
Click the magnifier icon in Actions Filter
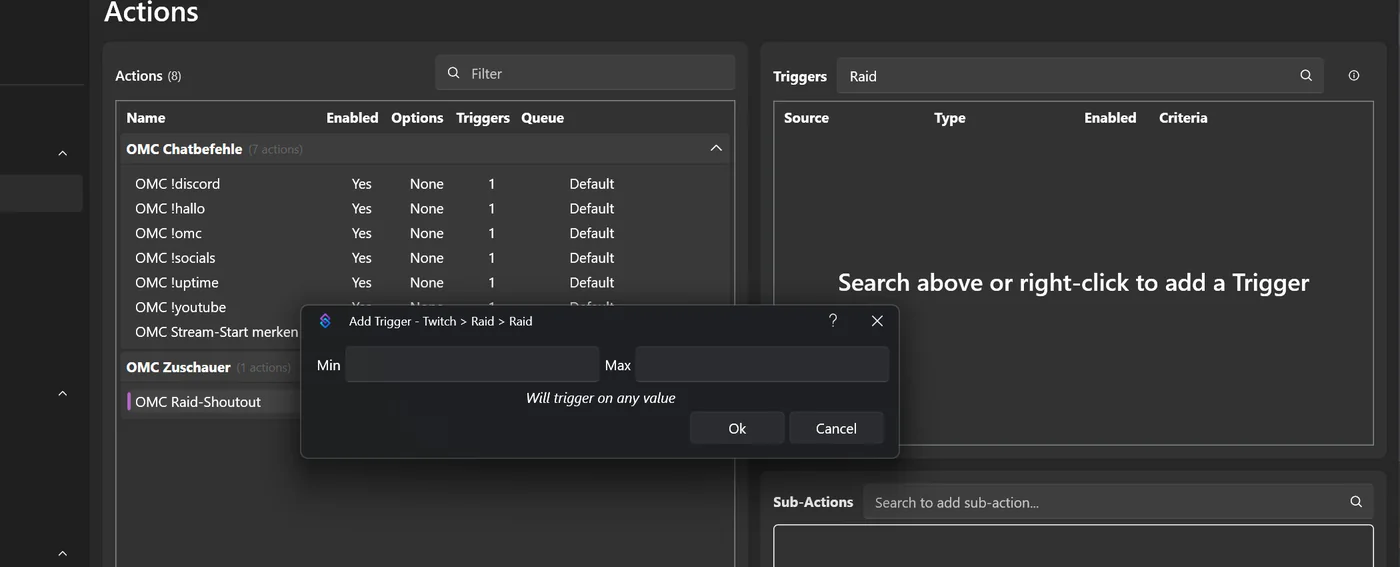click(454, 73)
